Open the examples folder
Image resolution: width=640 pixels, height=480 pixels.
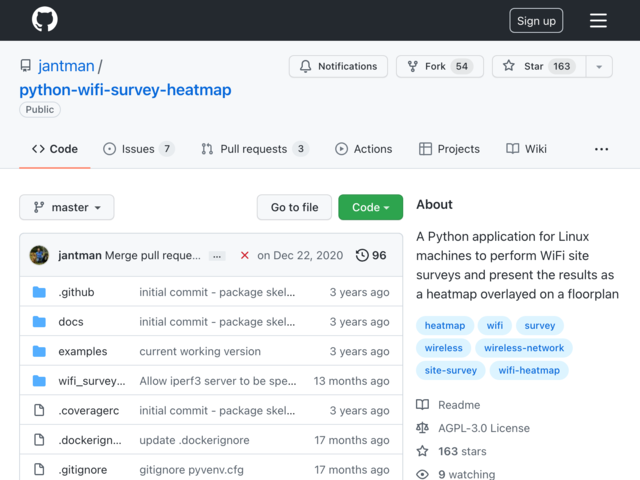[x=82, y=351]
